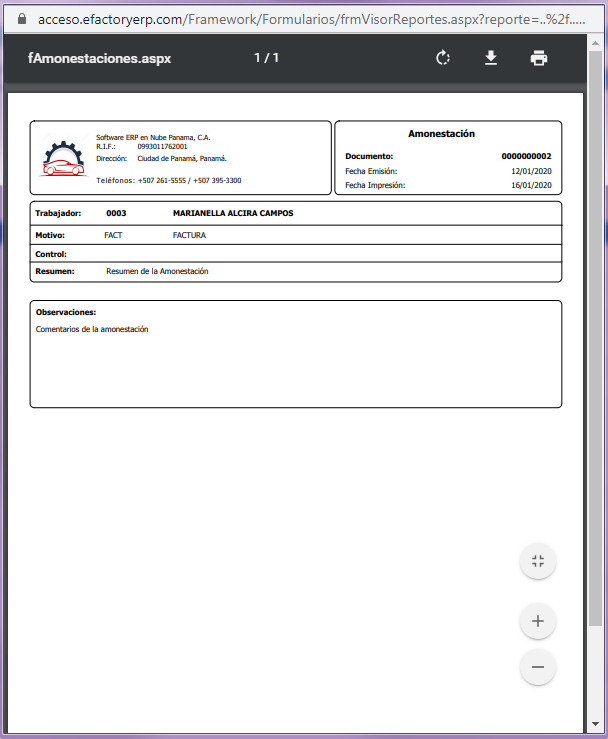Click Comentarios de la amonestación text

coord(92,329)
